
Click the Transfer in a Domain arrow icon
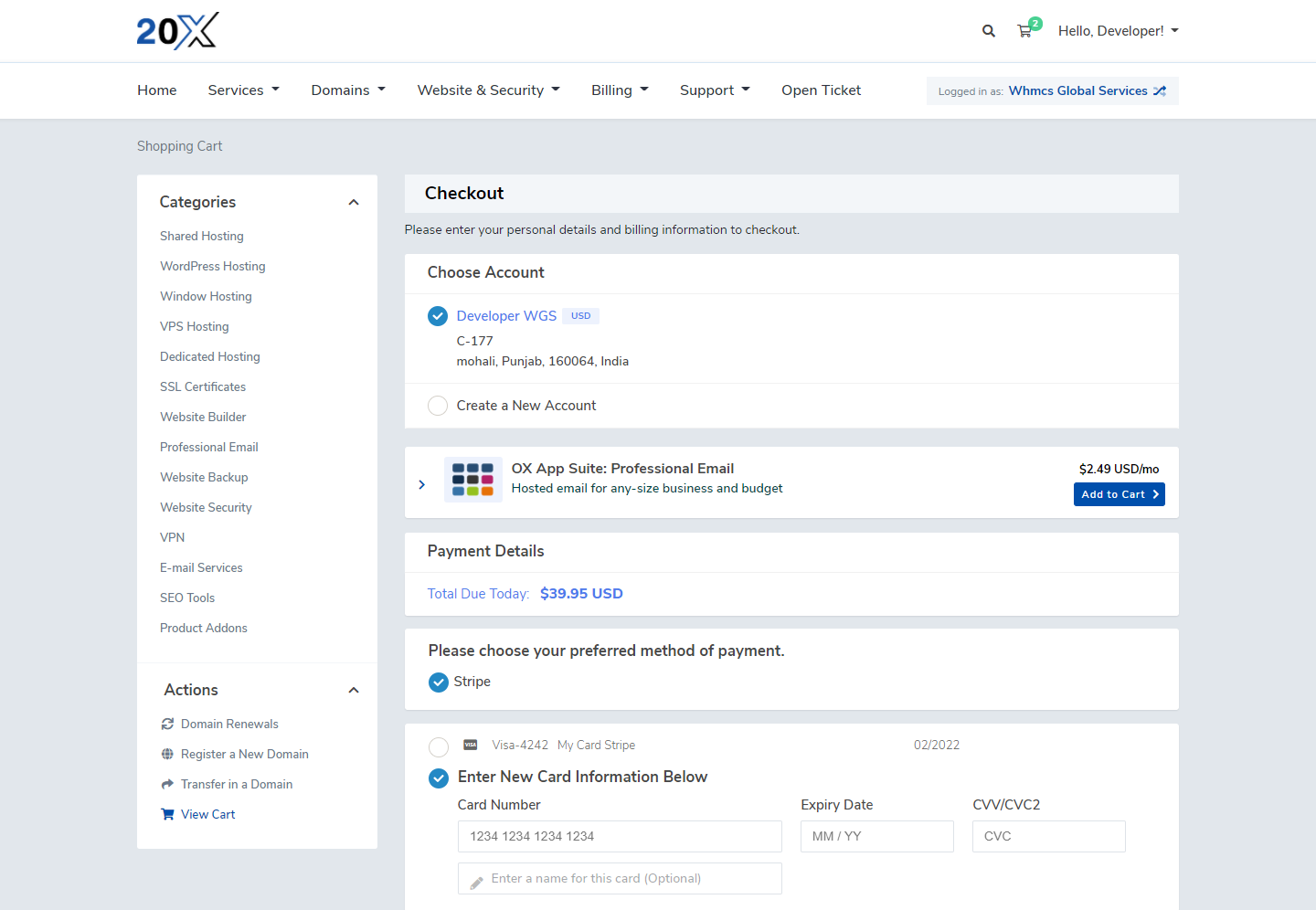(x=167, y=784)
